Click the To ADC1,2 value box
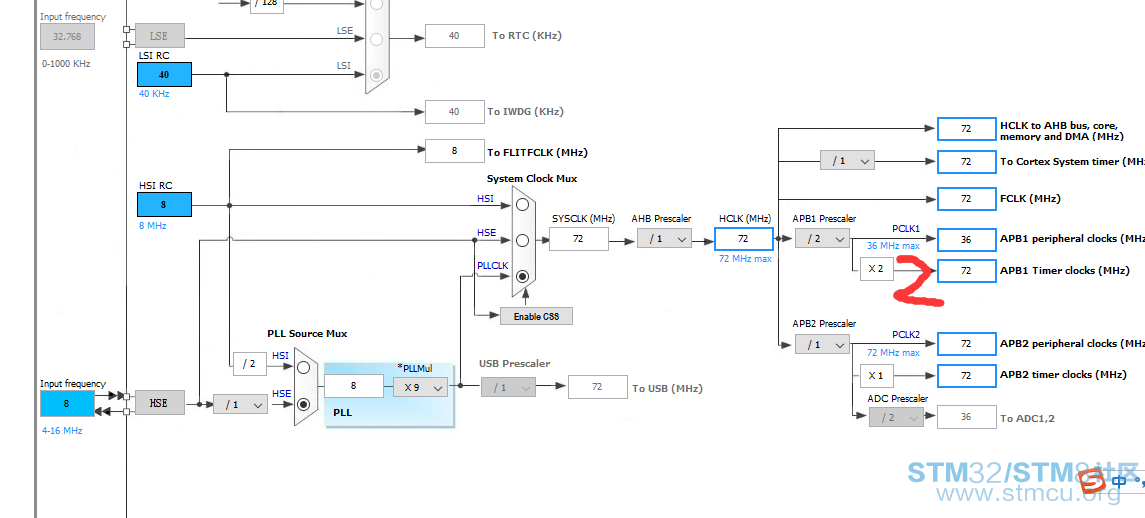Image resolution: width=1145 pixels, height=518 pixels. click(966, 417)
